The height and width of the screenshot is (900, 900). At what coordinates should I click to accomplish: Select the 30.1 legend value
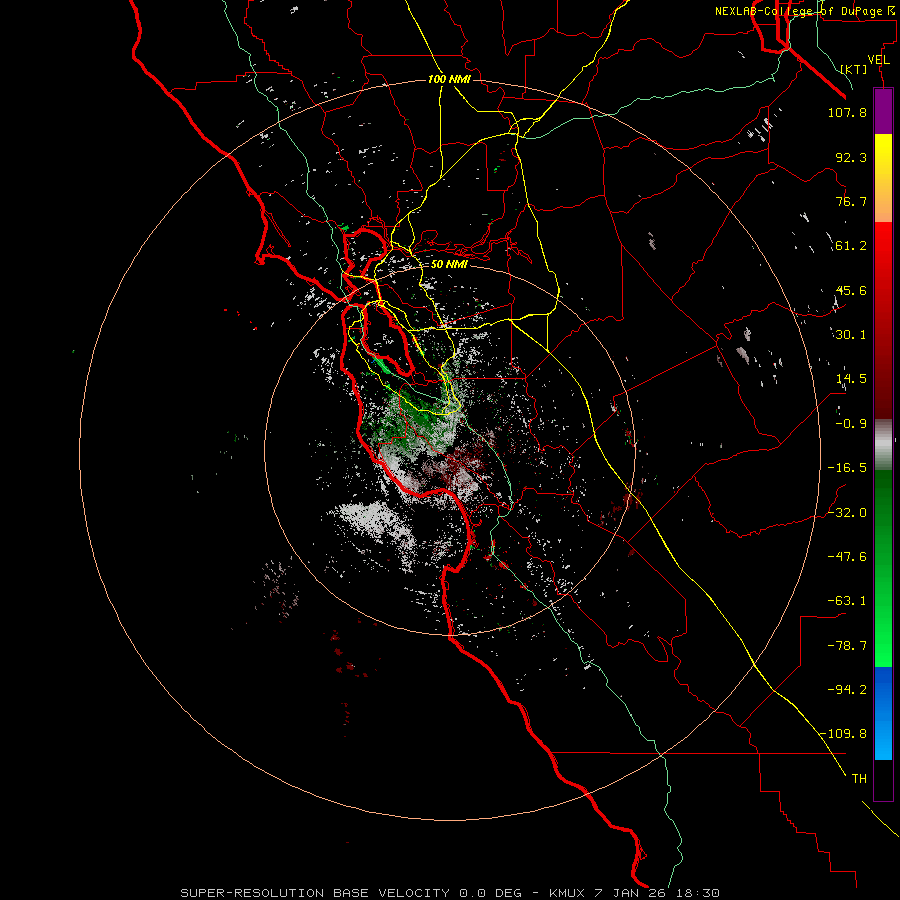(851, 335)
